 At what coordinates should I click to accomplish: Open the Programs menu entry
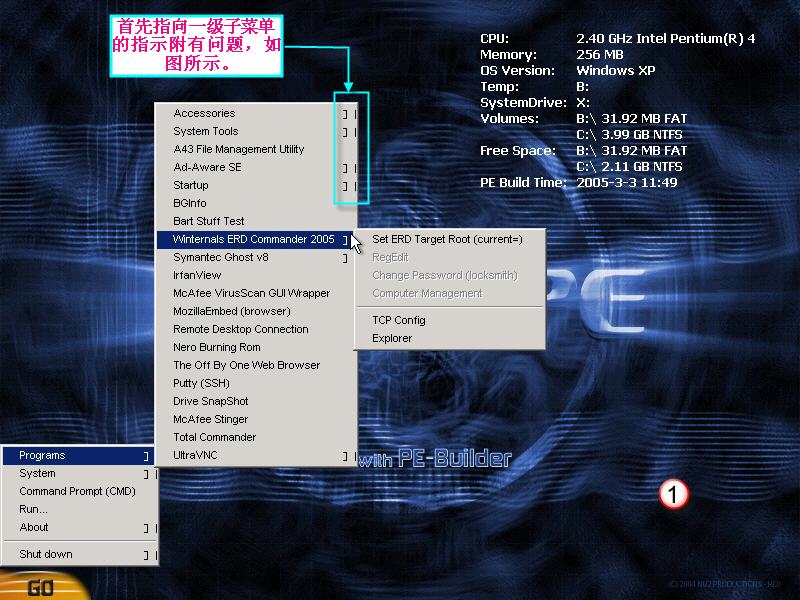pos(78,455)
